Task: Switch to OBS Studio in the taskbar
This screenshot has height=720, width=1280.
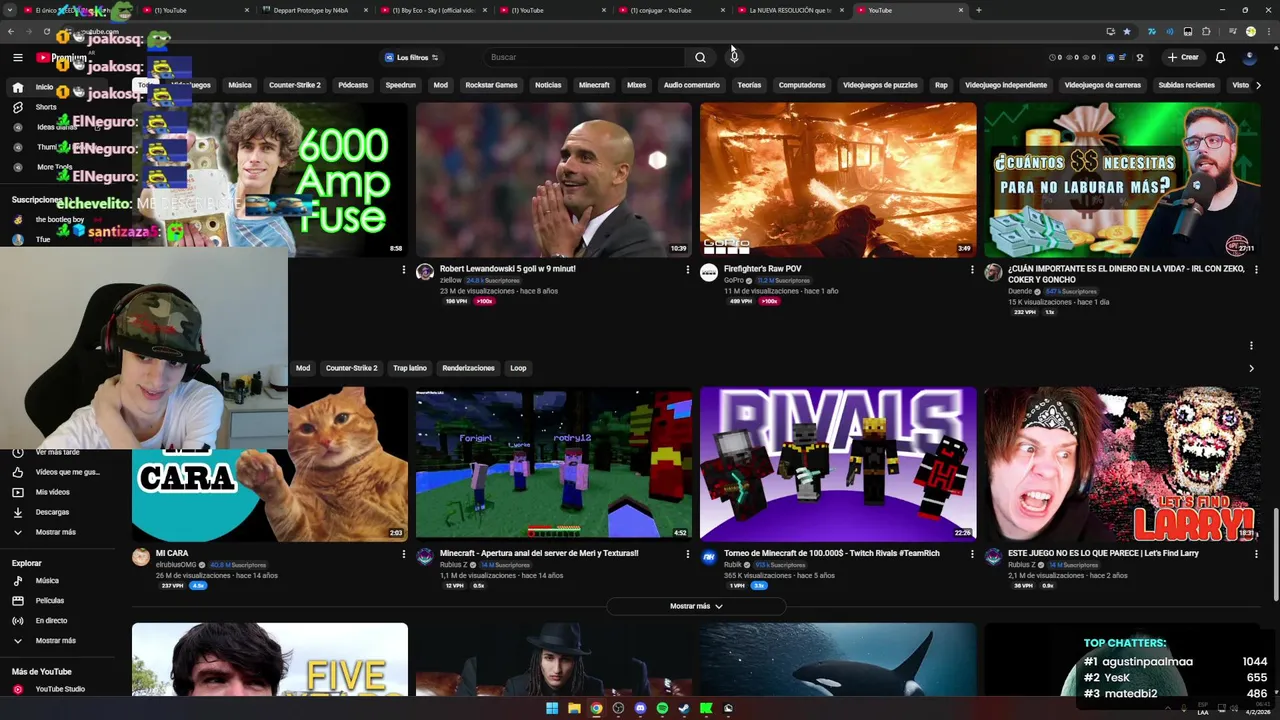Action: pyautogui.click(x=618, y=708)
